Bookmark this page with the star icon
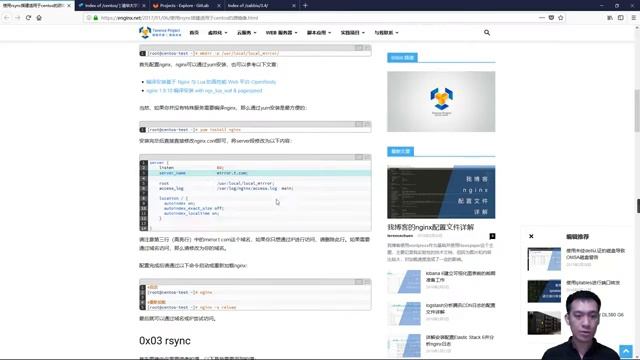The image size is (640, 360). (560, 18)
